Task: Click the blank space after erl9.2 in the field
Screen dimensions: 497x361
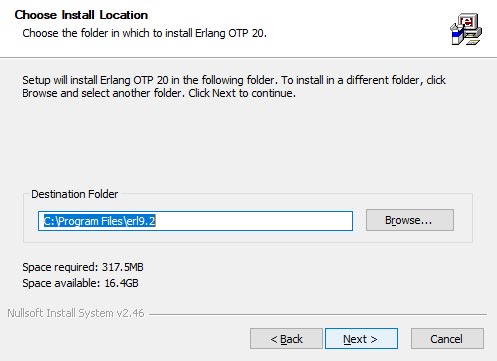Action: click(253, 221)
